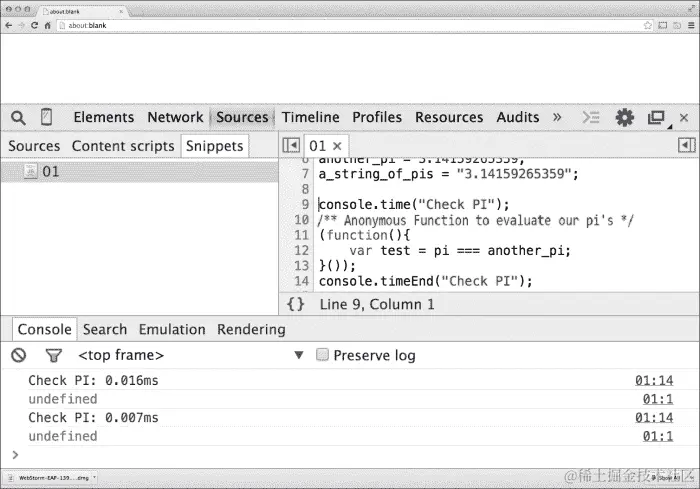The width and height of the screenshot is (700, 489).
Task: Click the browser home icon
Action: tap(47, 25)
